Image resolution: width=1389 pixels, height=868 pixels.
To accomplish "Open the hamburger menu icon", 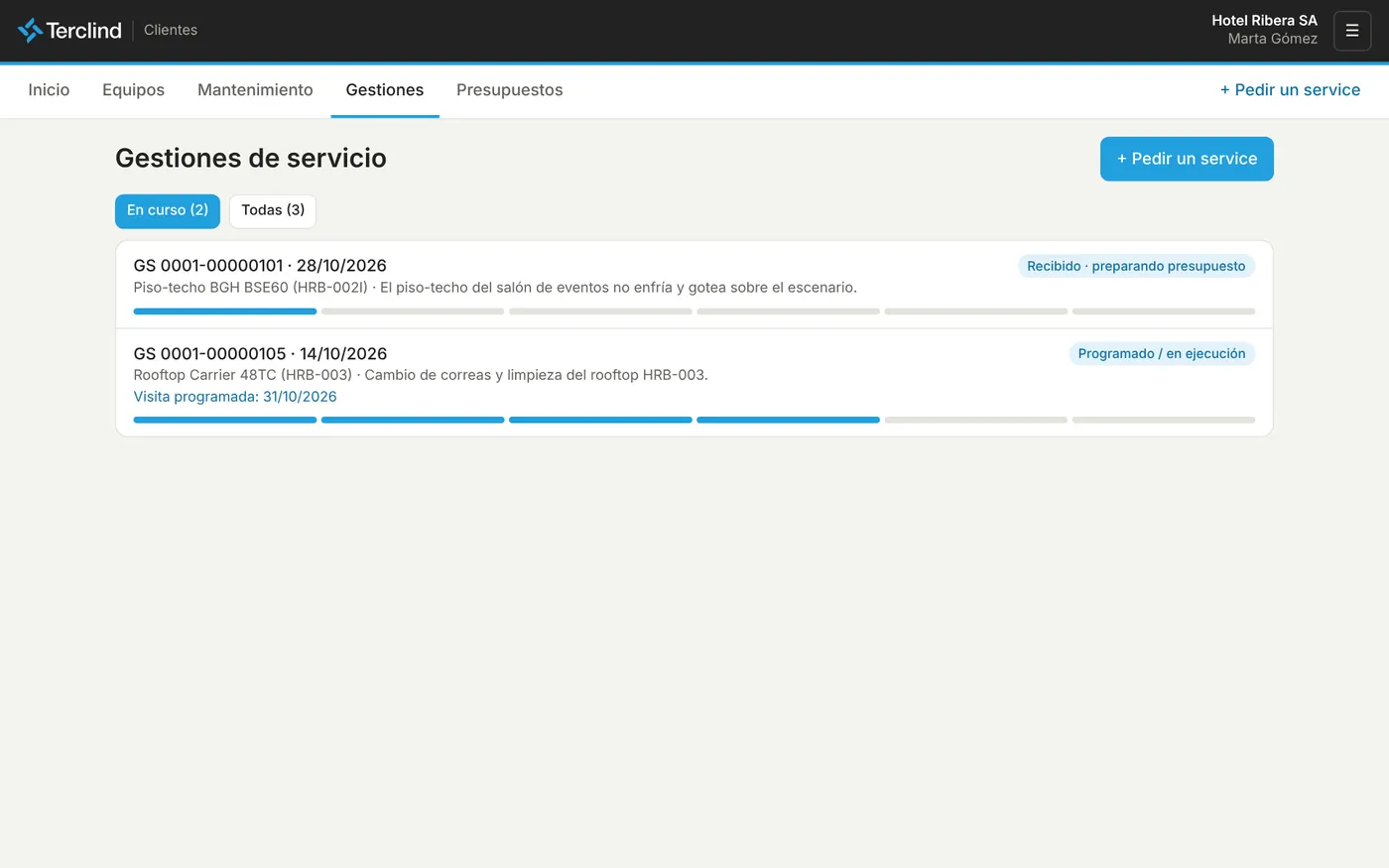I will (1352, 31).
